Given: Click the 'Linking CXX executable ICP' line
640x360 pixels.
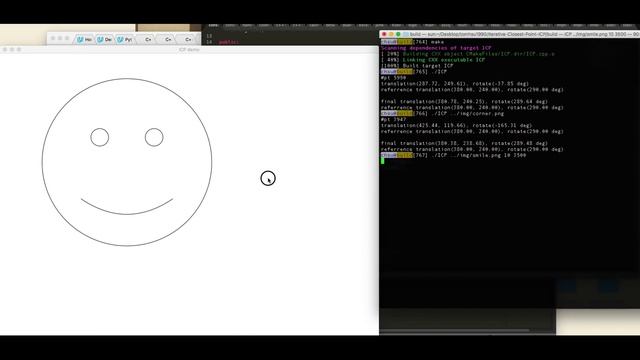Looking at the screenshot, I should pyautogui.click(x=433, y=60).
